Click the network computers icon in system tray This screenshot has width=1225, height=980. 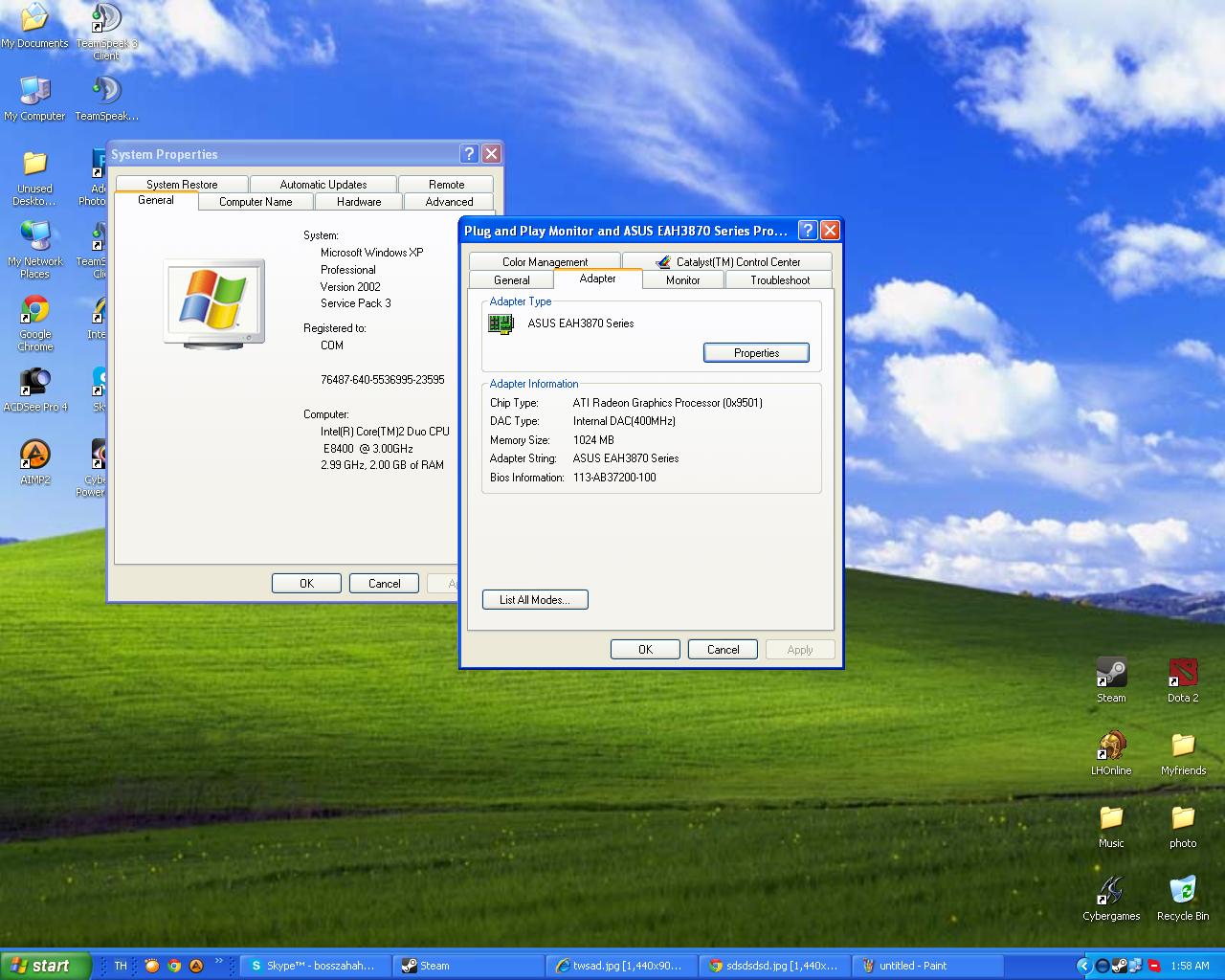coord(1136,966)
